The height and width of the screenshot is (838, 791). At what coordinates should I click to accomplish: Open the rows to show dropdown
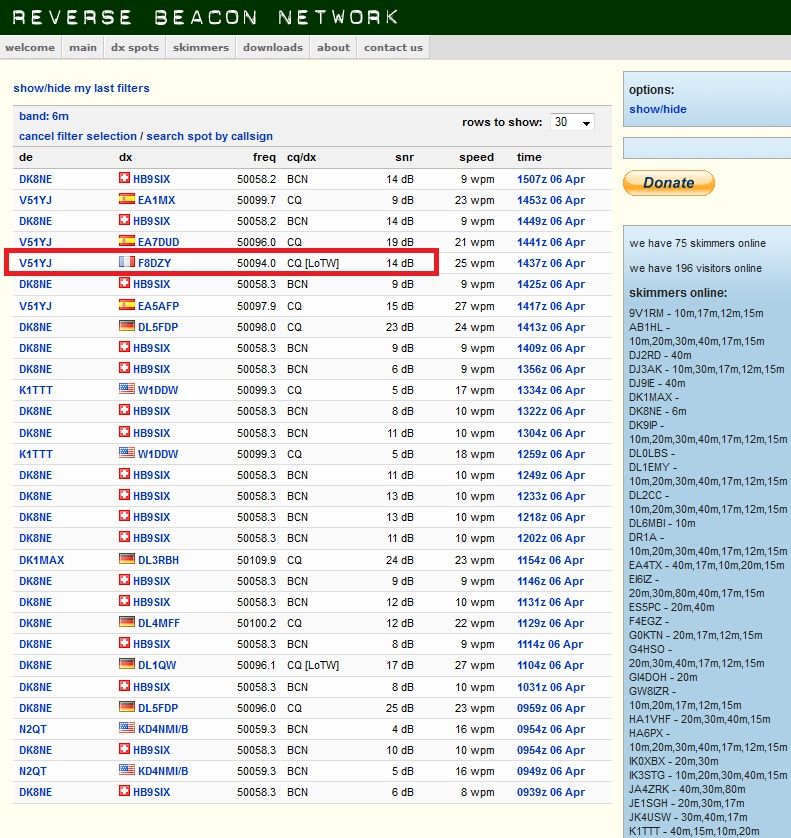[x=572, y=122]
